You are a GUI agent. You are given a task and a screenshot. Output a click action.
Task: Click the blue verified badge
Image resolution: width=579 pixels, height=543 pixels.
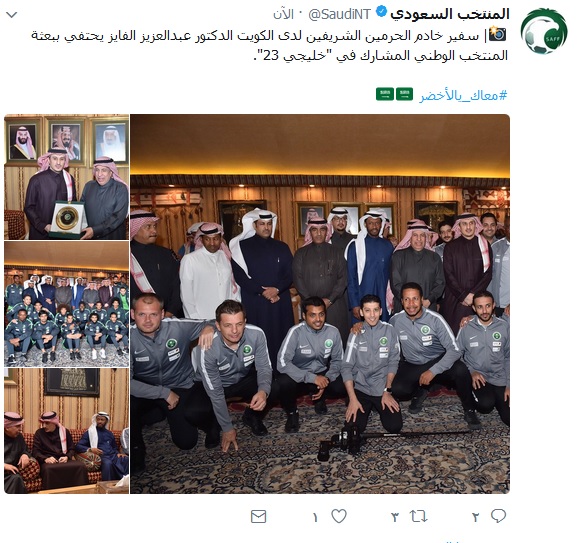coord(381,13)
